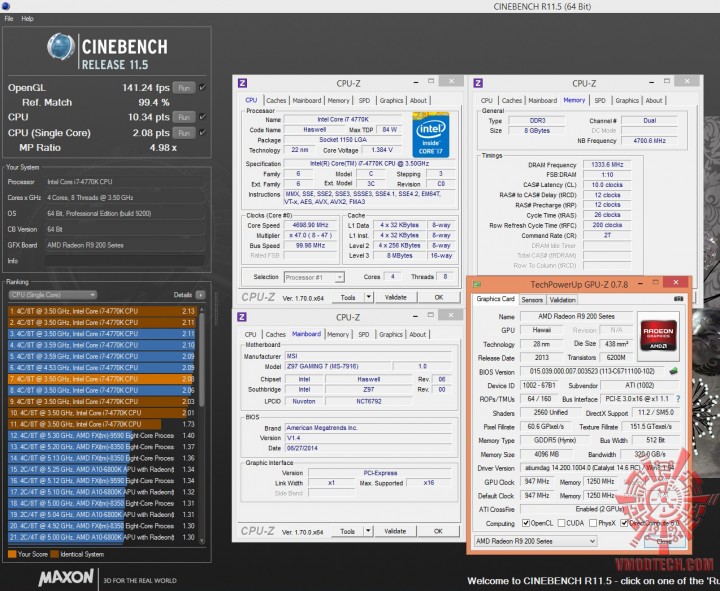
Task: Click the BIOS Version field in GPU-Z
Action: 592,371
